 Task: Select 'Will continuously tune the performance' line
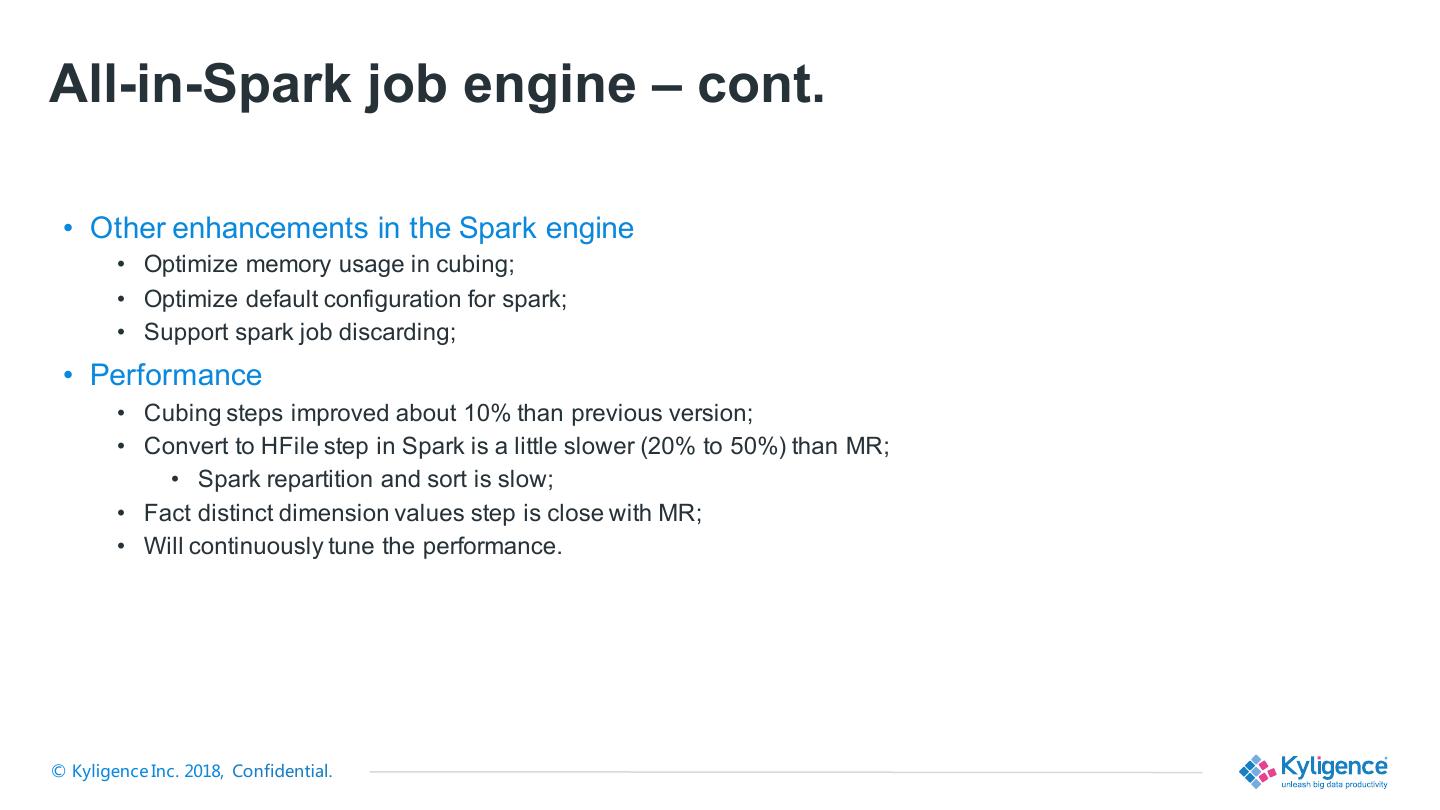tap(353, 546)
